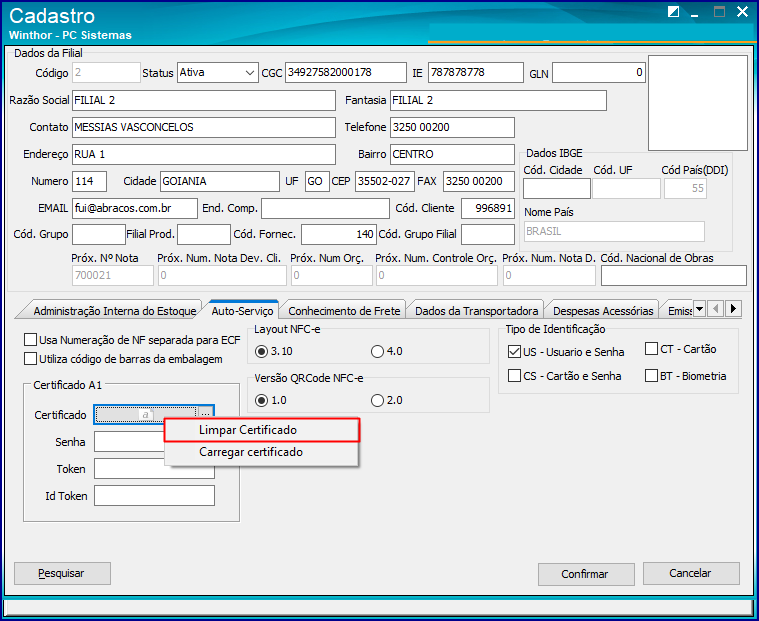Click the Id Token field
Image resolution: width=759 pixels, height=621 pixels.
154,496
